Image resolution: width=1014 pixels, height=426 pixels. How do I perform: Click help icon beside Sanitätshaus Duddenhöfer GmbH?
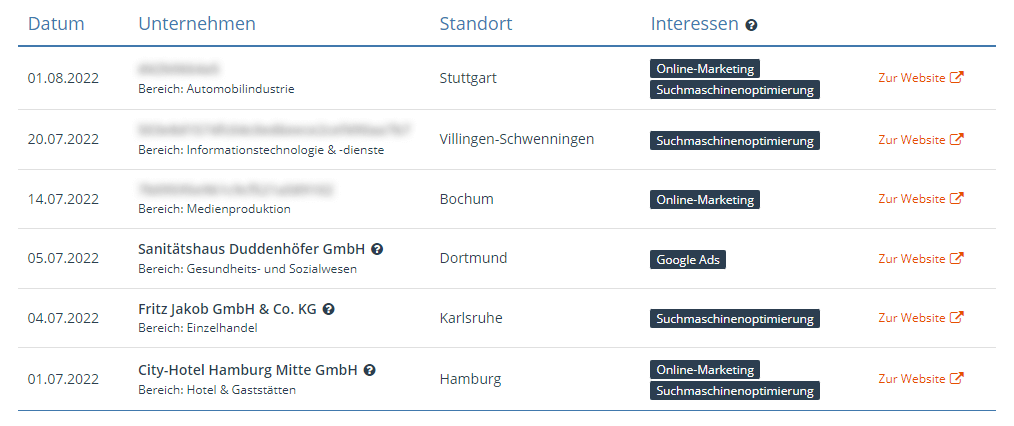377,249
